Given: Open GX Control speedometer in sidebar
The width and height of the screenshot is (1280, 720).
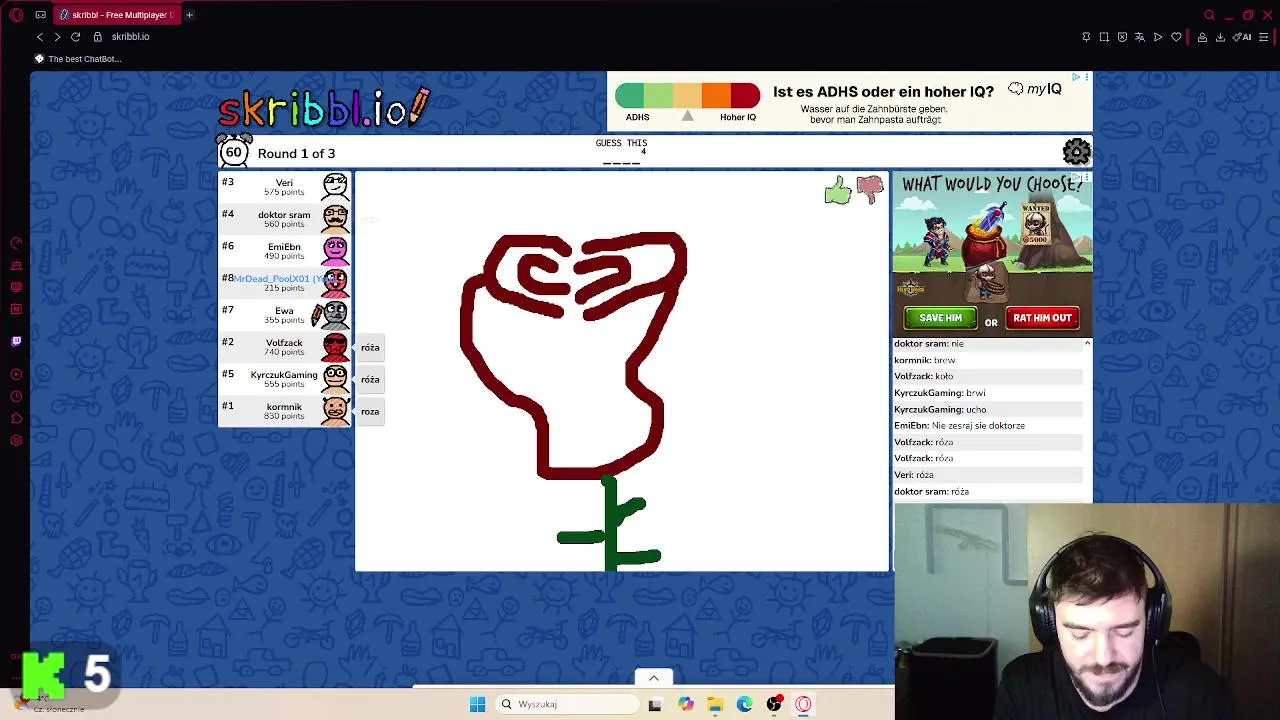Looking at the screenshot, I should click(16, 243).
